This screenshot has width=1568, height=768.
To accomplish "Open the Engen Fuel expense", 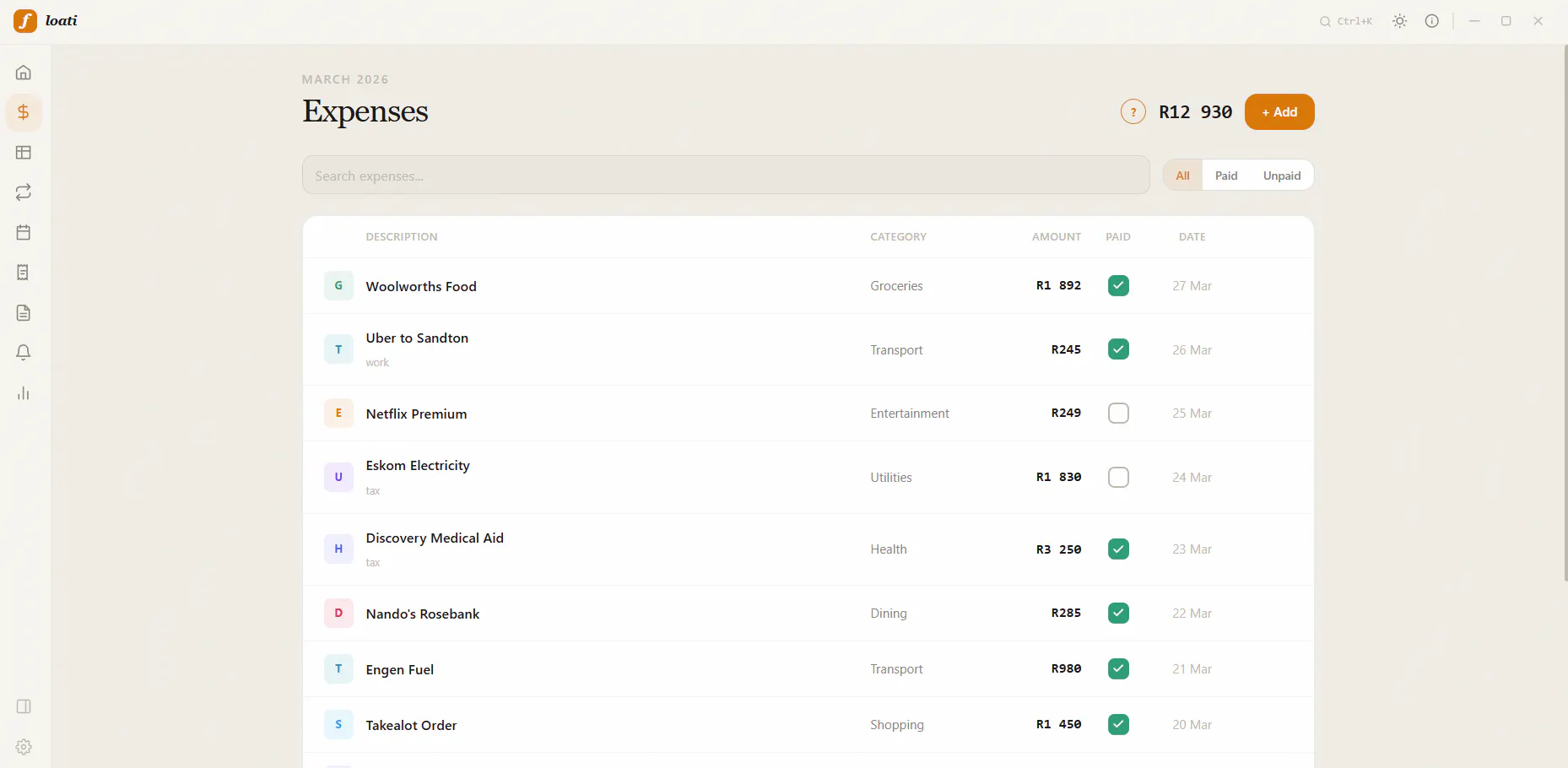I will click(808, 669).
